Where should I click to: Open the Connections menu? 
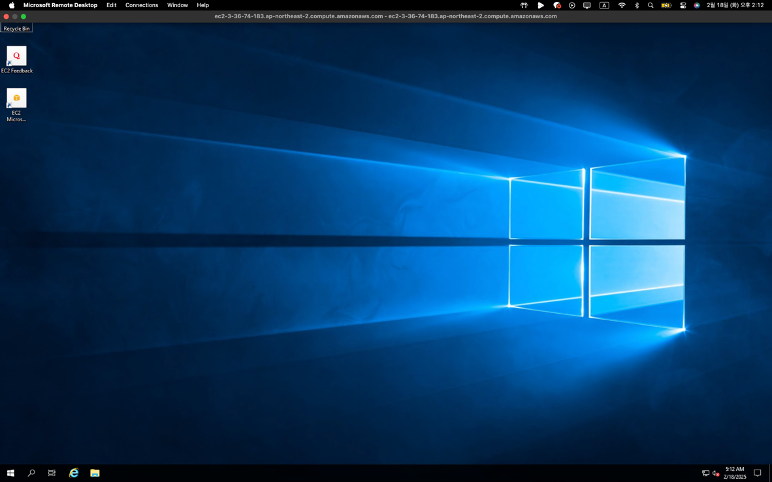point(142,5)
